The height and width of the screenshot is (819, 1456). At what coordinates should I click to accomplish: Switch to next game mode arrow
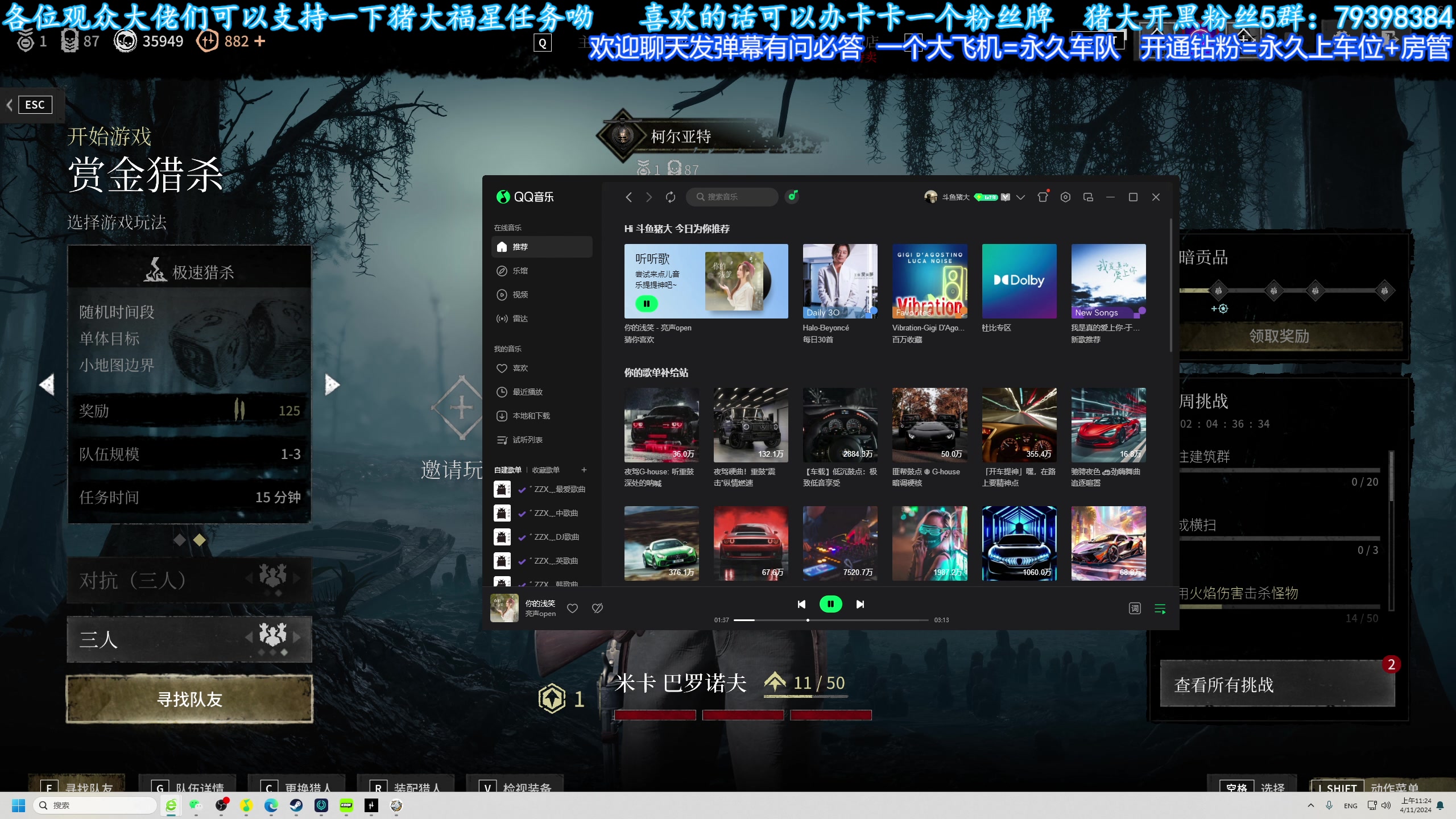[x=332, y=385]
